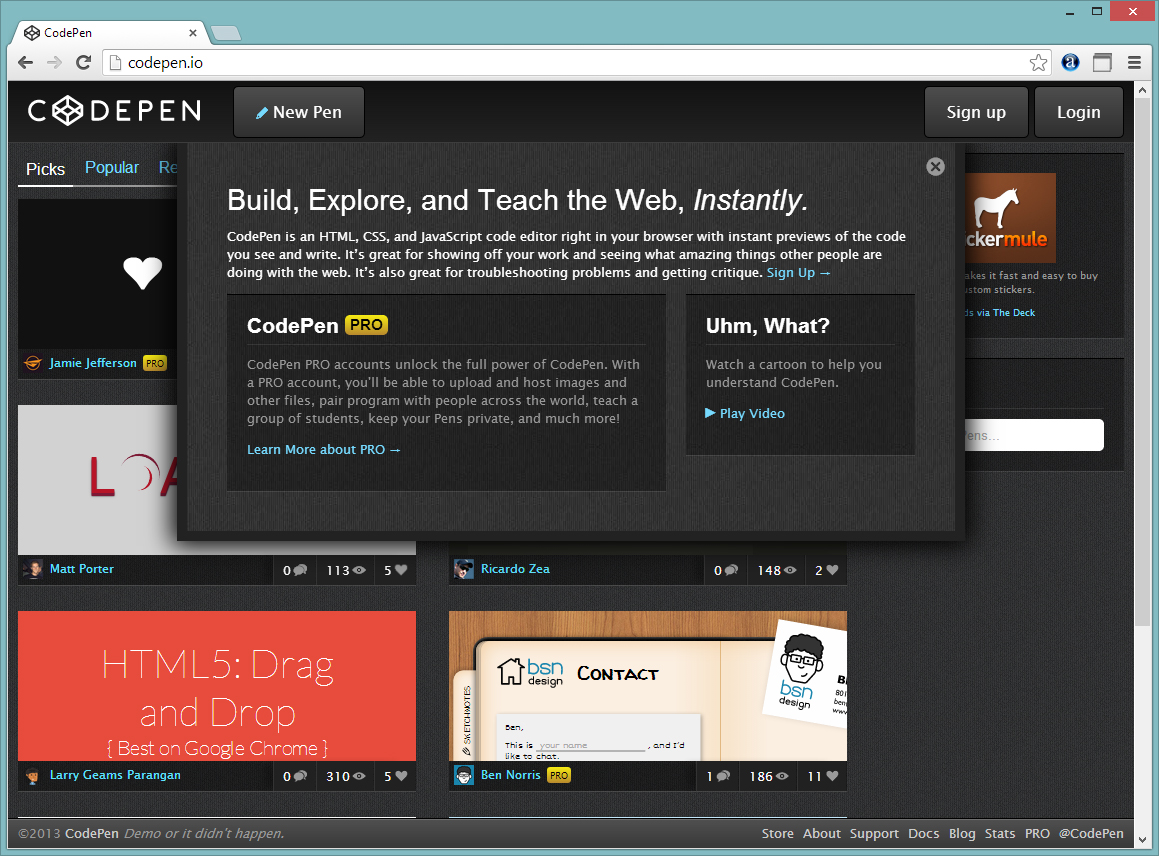Click Larry Geams Parangan's avatar
The image size is (1159, 856).
pyautogui.click(x=33, y=775)
